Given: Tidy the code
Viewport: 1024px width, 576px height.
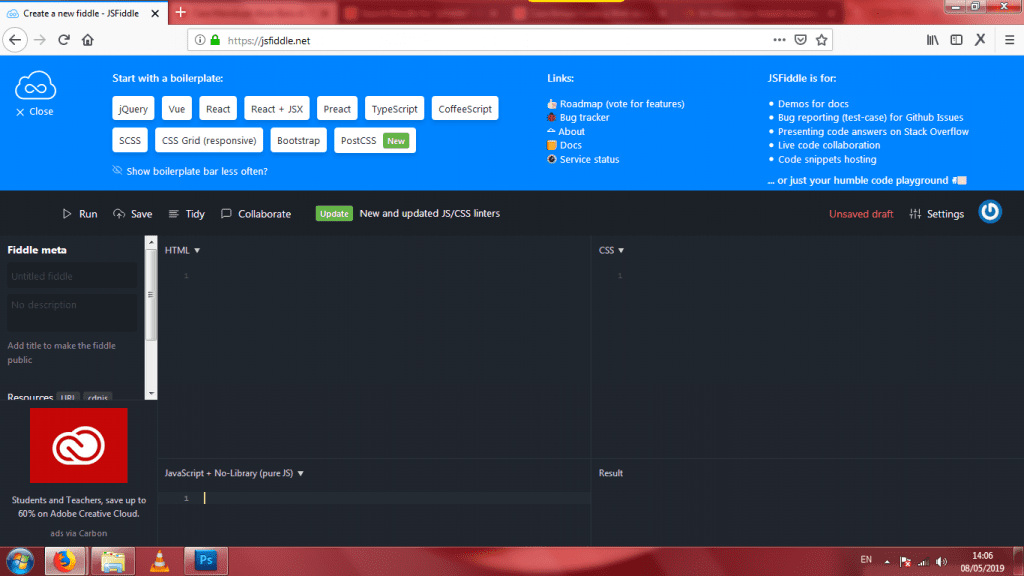Looking at the screenshot, I should click(187, 214).
